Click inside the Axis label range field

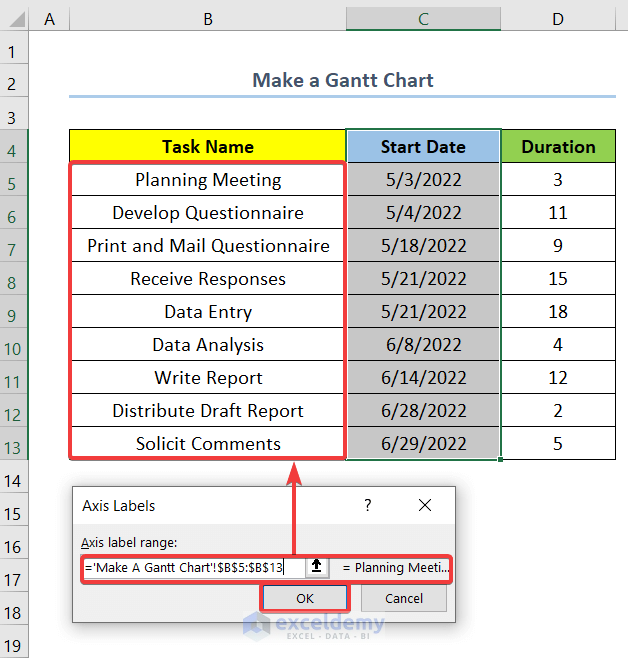coord(194,568)
